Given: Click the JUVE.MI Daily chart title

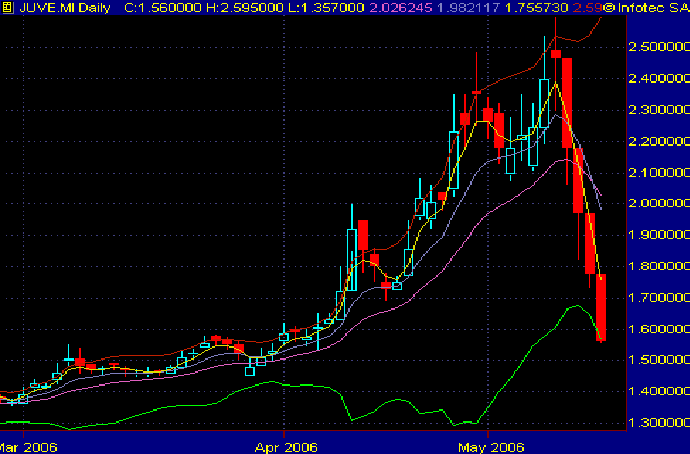Looking at the screenshot, I should tap(65, 7).
